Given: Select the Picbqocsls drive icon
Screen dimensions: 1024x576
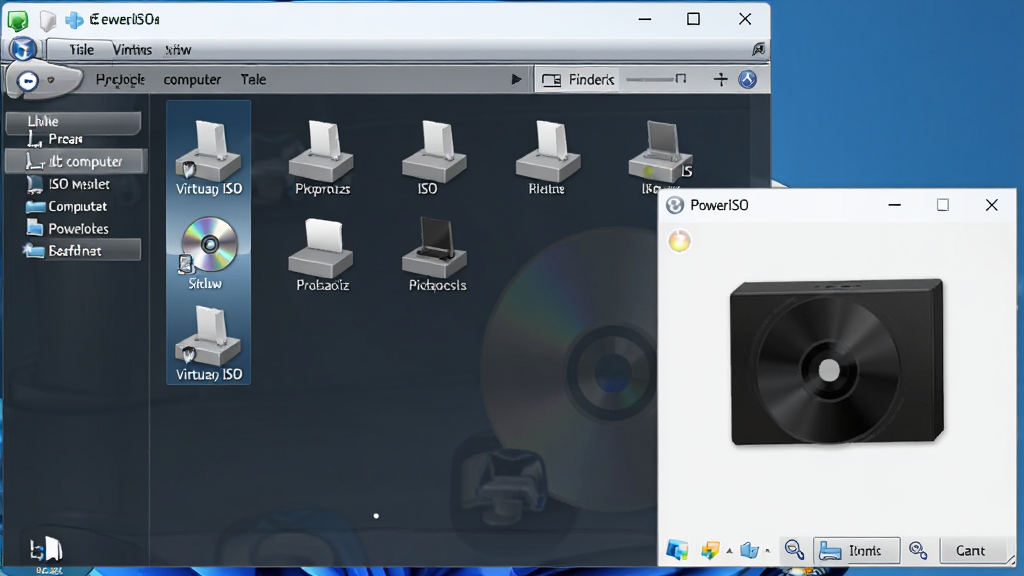Looking at the screenshot, I should pyautogui.click(x=436, y=253).
